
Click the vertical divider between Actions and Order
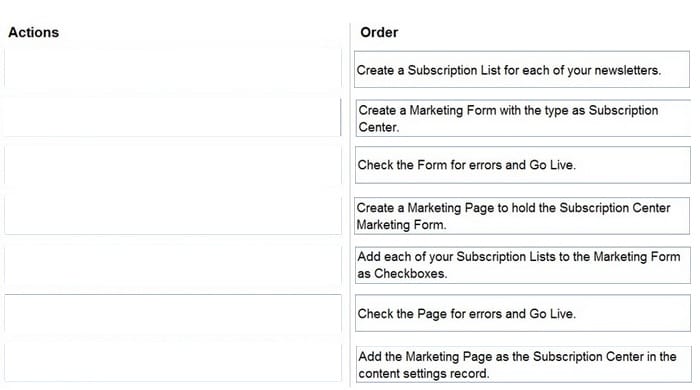[x=350, y=205]
